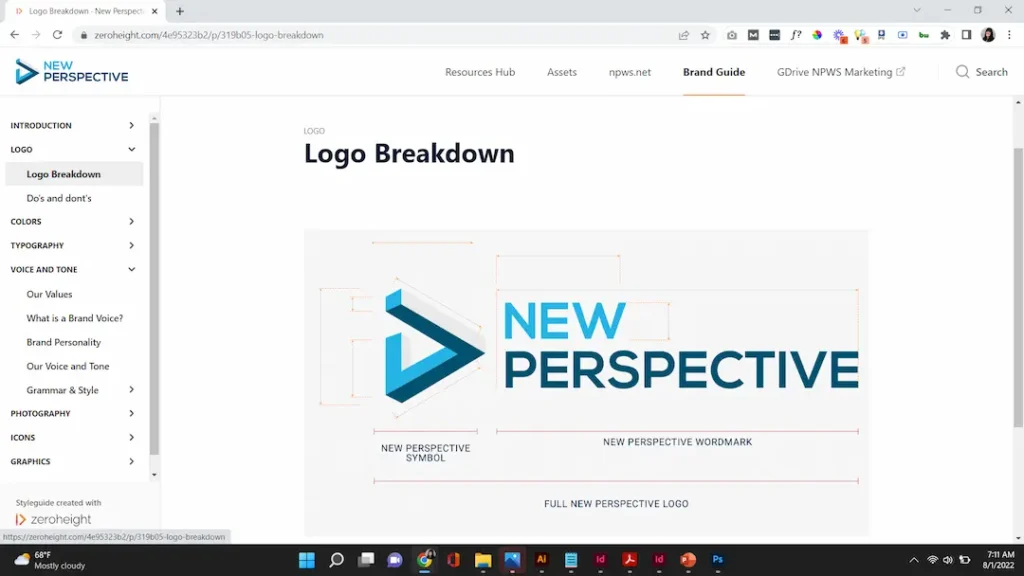Open the Gmail M extension icon
Screen dimensions: 1024x576
(753, 35)
